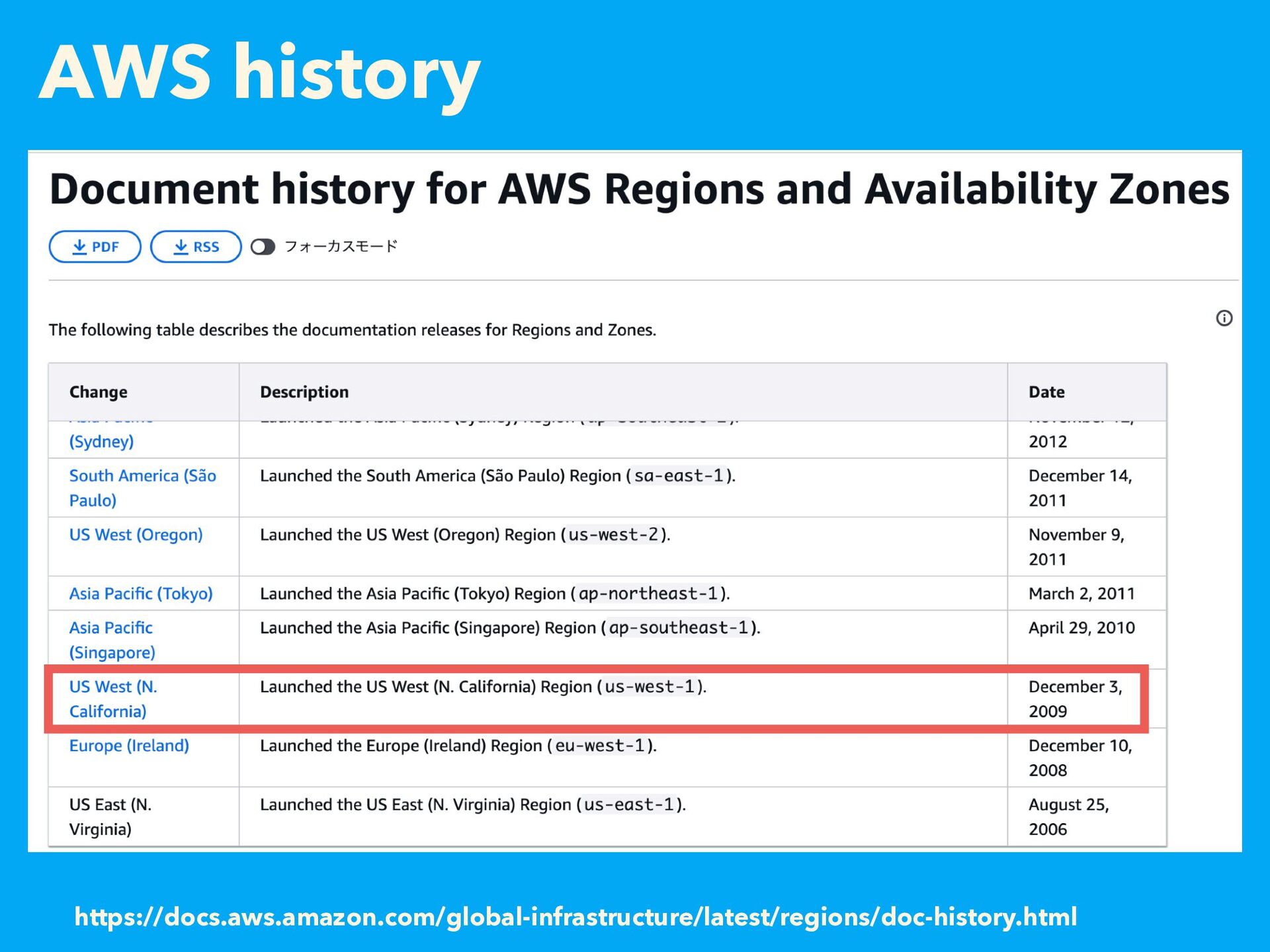Screen dimensions: 1270x952
Task: Click the docs.aws.amazon.com URL at bottom
Action: [575, 917]
